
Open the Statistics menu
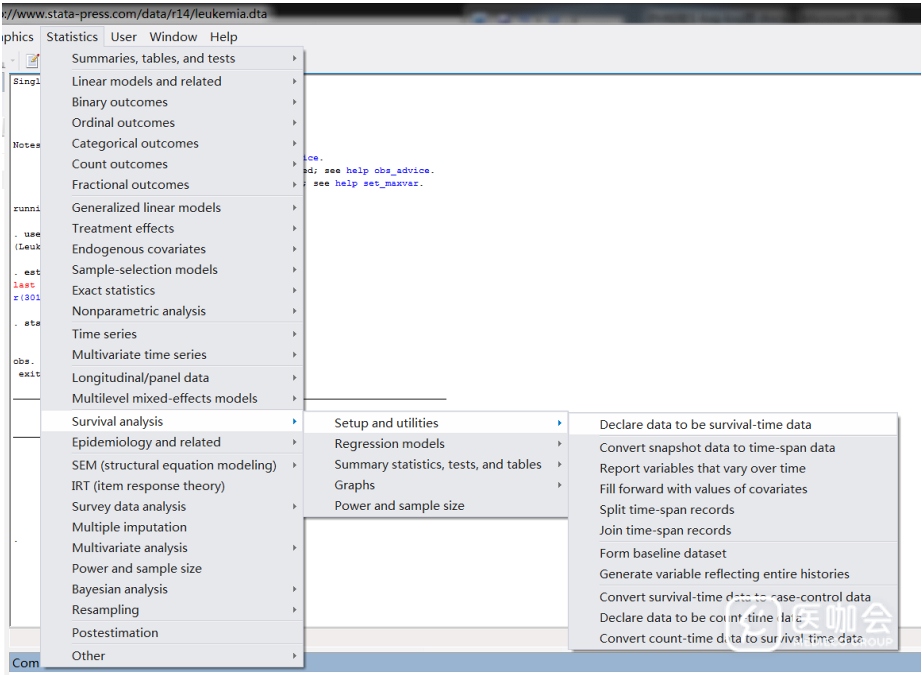tap(72, 37)
